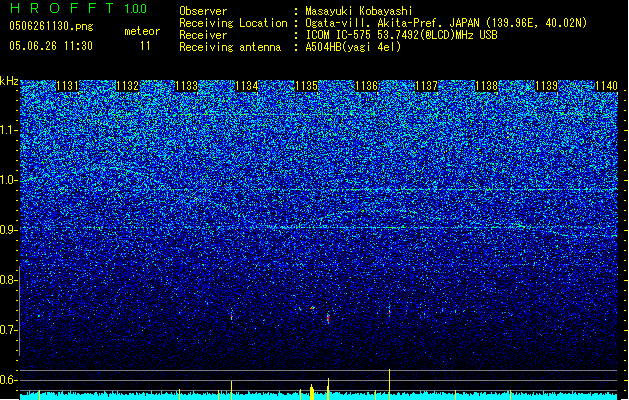Select the filename 0506261130.png
The height and width of the screenshot is (400, 629).
point(51,26)
